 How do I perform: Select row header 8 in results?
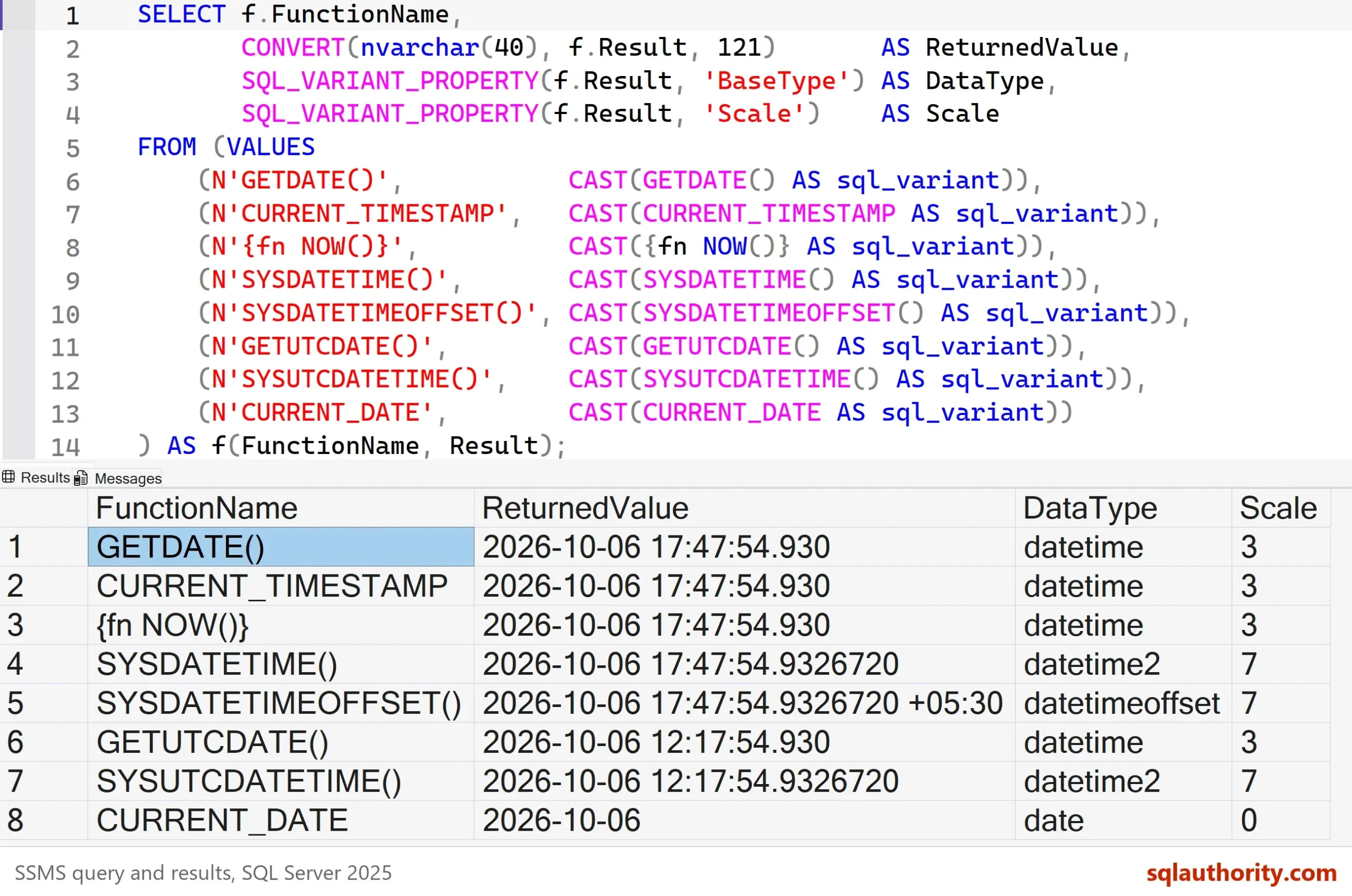click(43, 820)
